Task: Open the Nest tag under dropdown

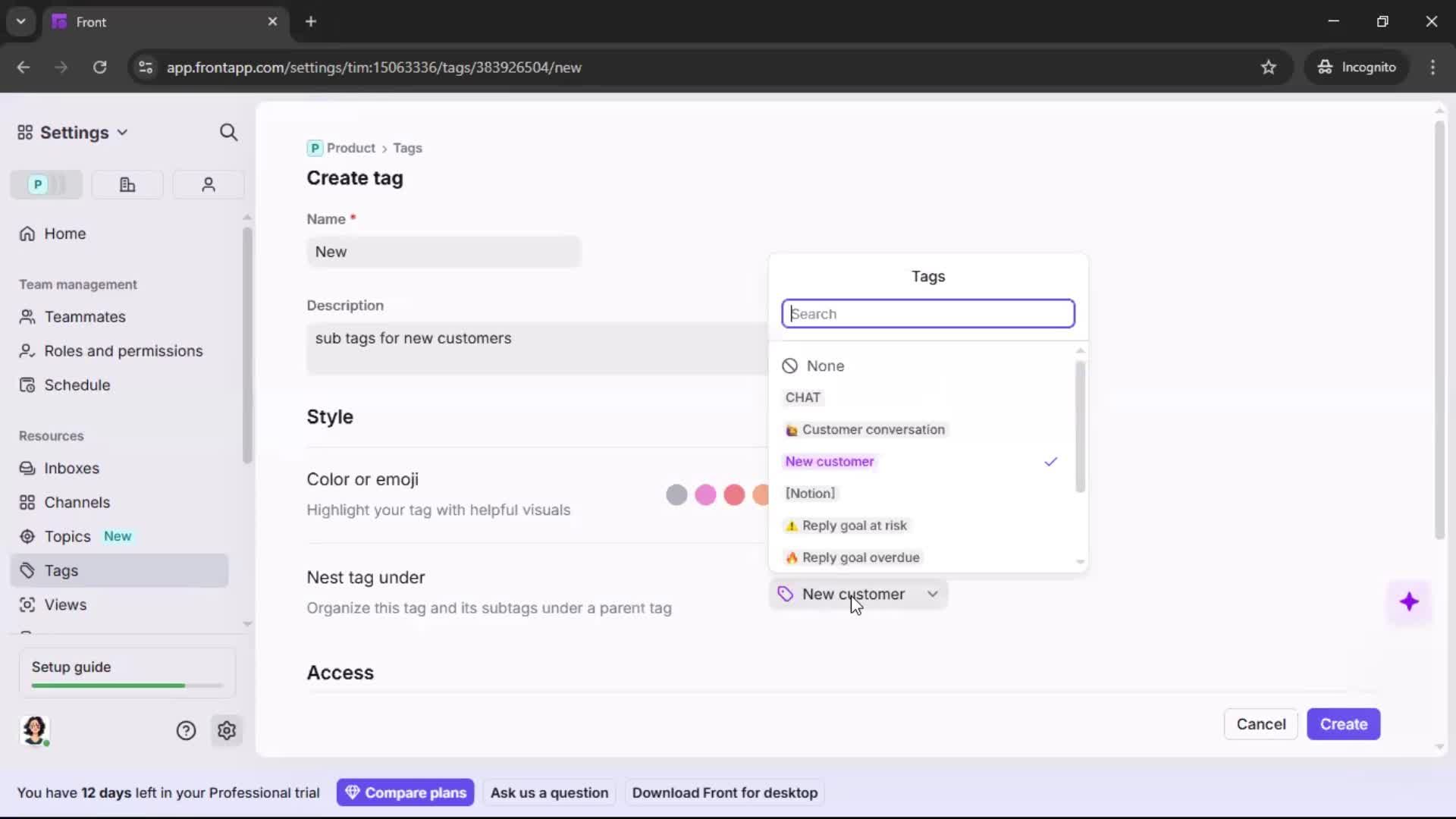Action: 858,595
